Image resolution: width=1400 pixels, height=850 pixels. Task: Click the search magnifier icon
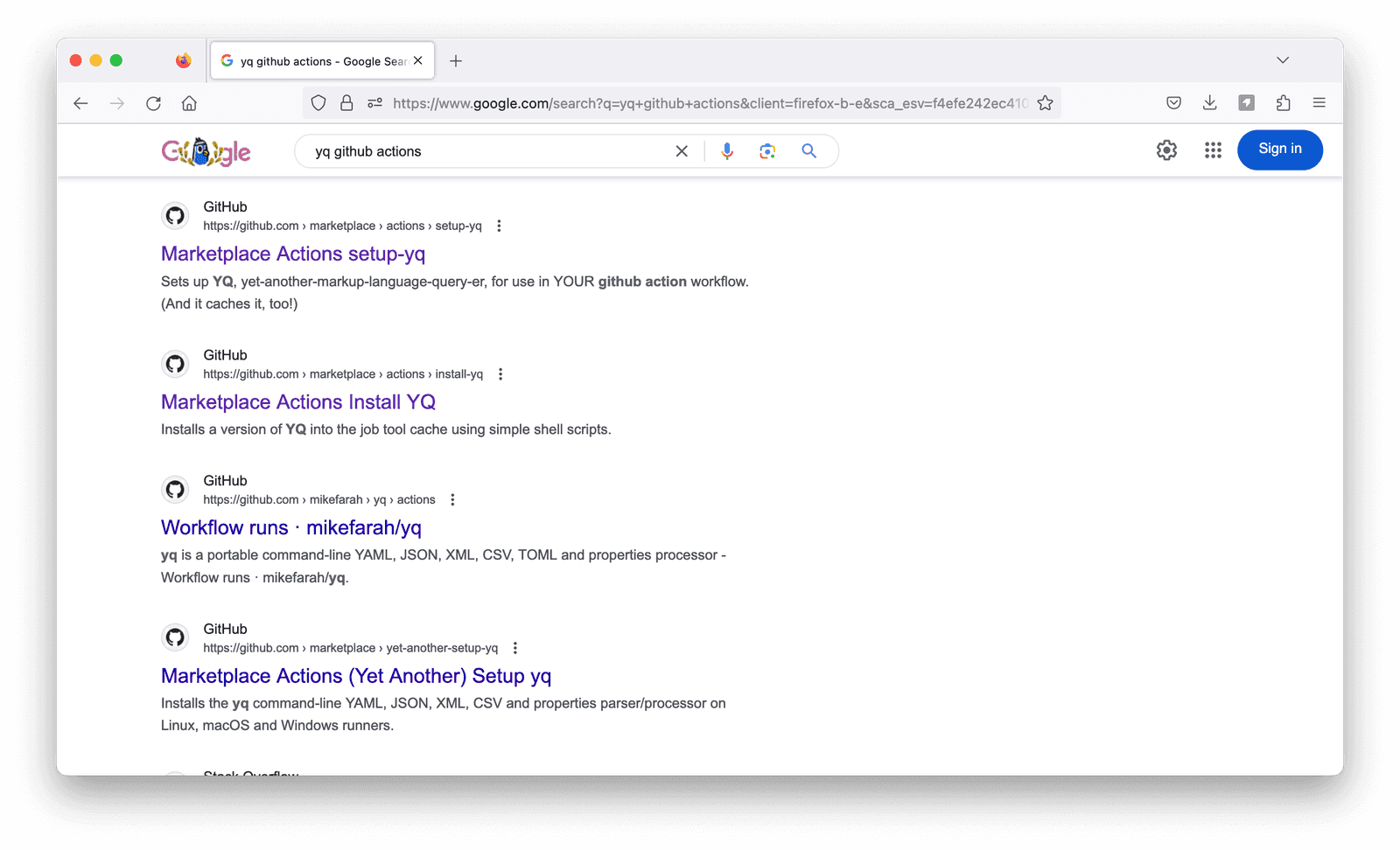tap(808, 150)
